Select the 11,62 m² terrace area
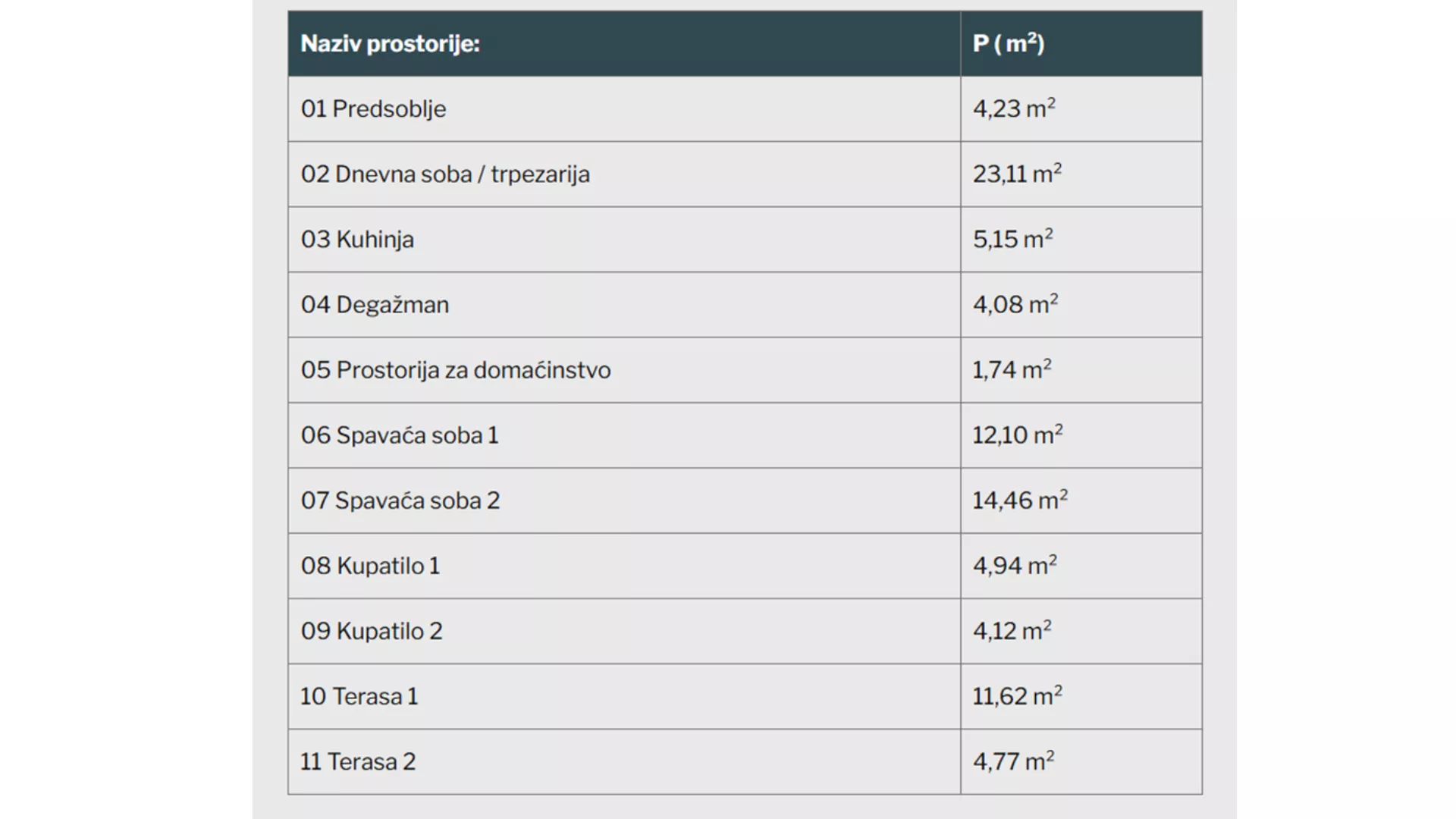1456x819 pixels. point(1018,695)
